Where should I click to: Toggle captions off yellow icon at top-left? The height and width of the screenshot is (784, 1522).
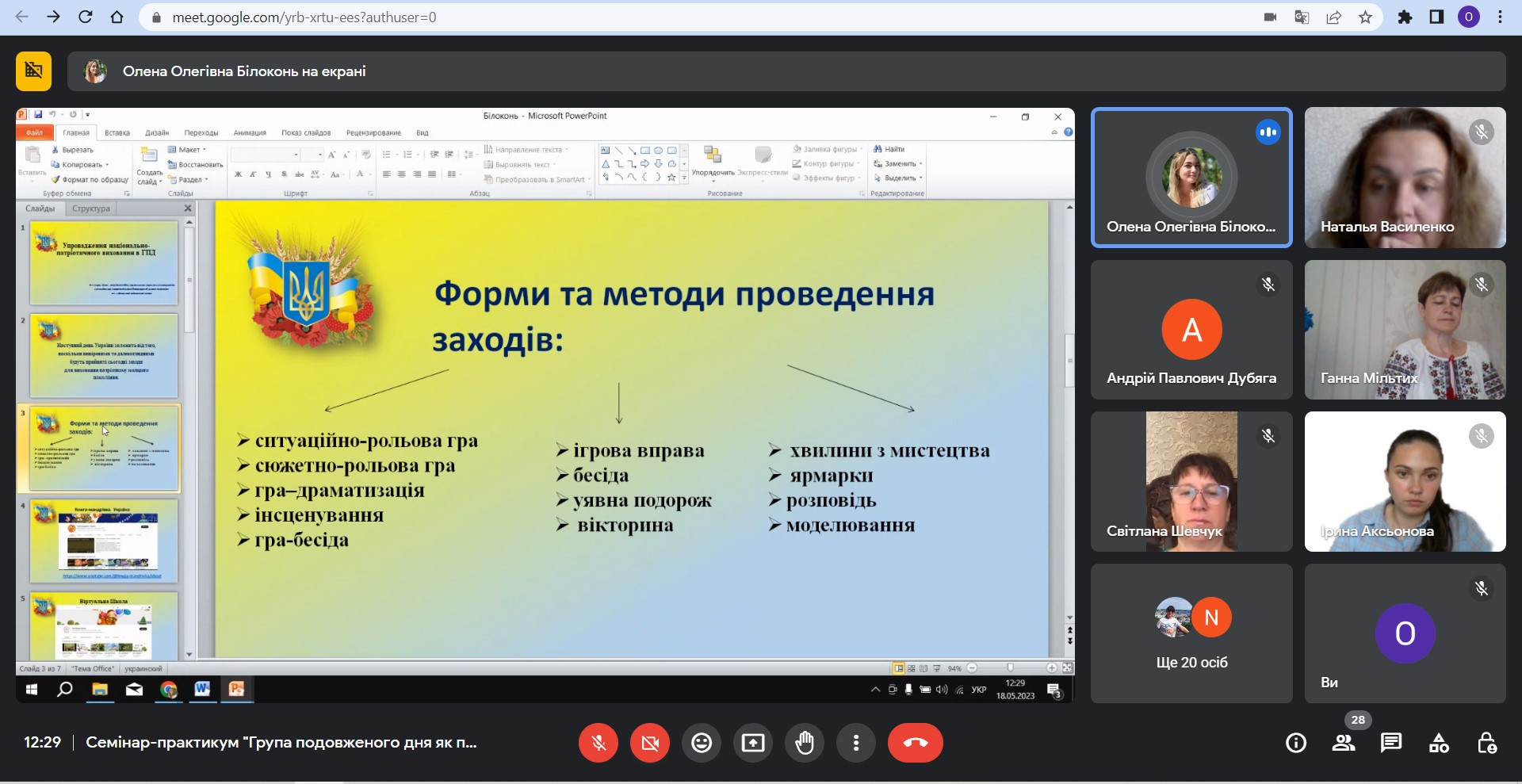[33, 71]
